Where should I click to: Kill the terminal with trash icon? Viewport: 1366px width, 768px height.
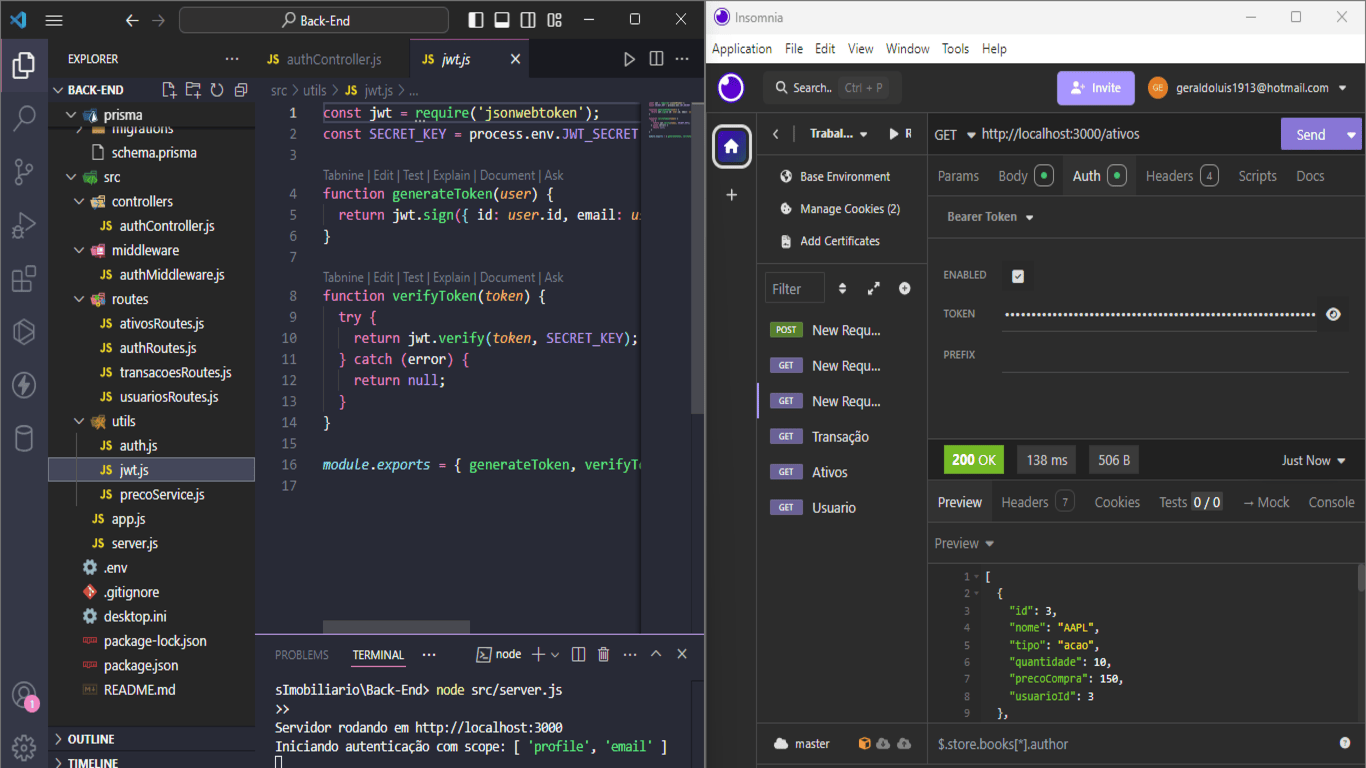(603, 654)
